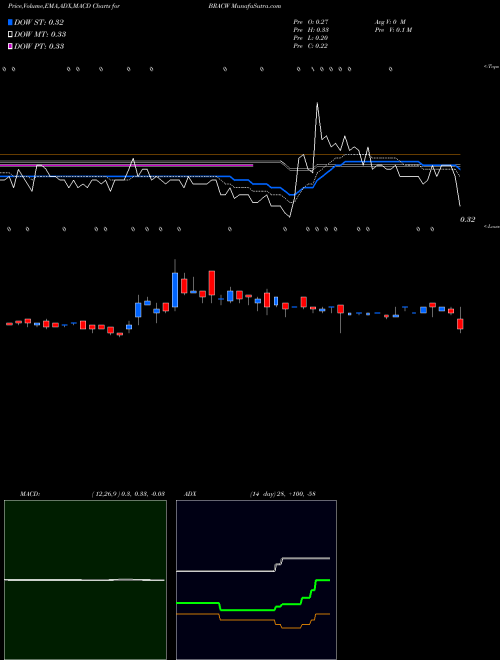Click the ADX '(14 day)' parameter values
This screenshot has height=660, width=500.
[x=283, y=494]
